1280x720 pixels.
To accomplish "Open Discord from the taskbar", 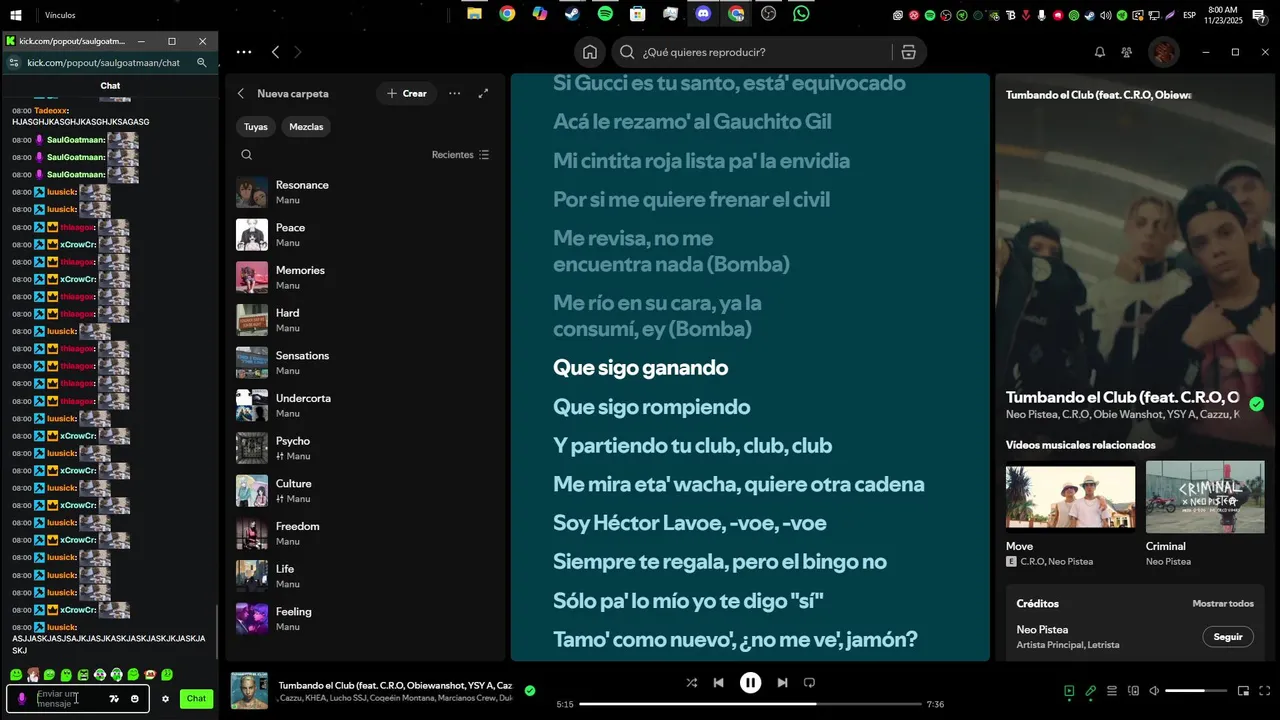I will pos(703,14).
